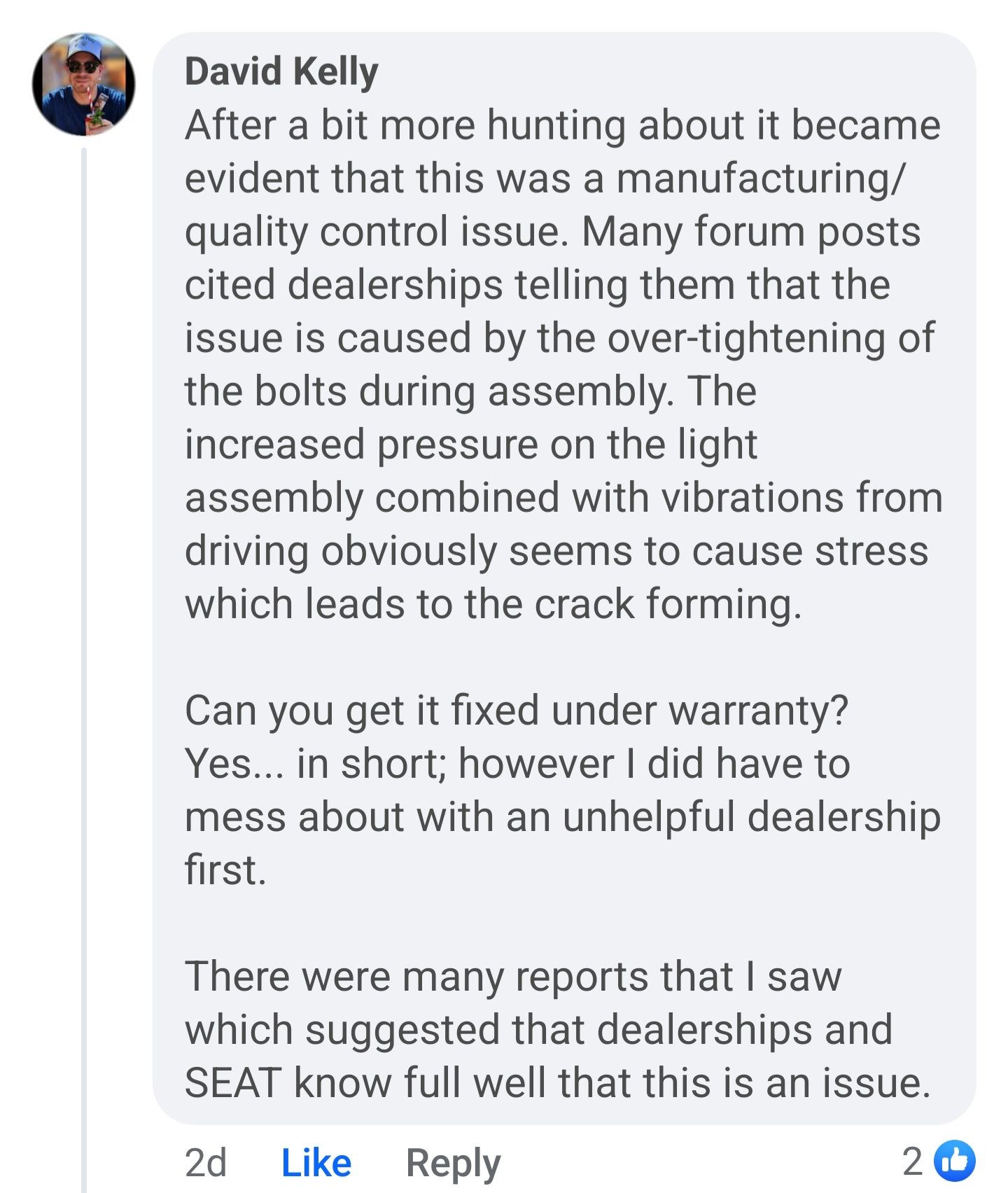Reply to David Kelly's comment
Viewport: 1008px width, 1193px height.
(x=453, y=1162)
